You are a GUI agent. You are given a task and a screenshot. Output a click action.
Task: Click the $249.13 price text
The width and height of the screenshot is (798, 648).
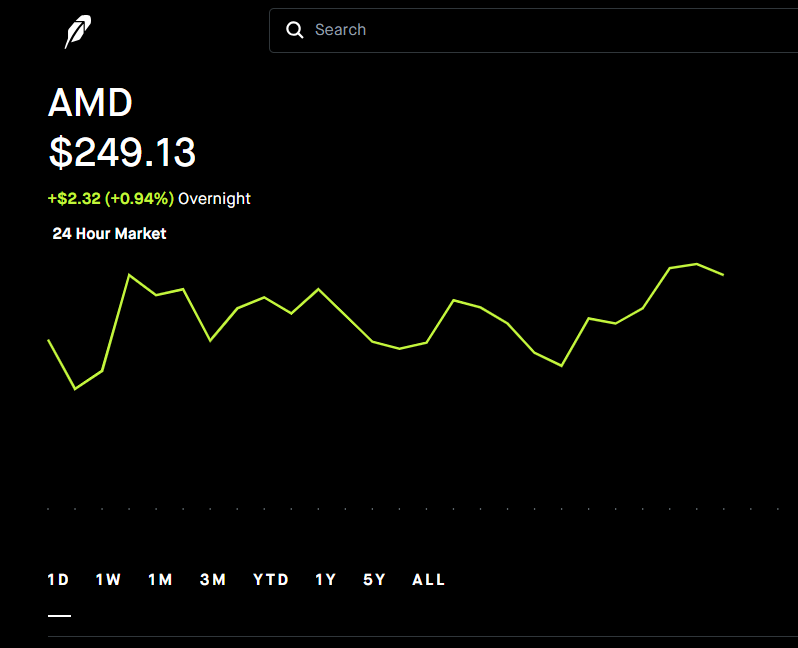[x=122, y=152]
